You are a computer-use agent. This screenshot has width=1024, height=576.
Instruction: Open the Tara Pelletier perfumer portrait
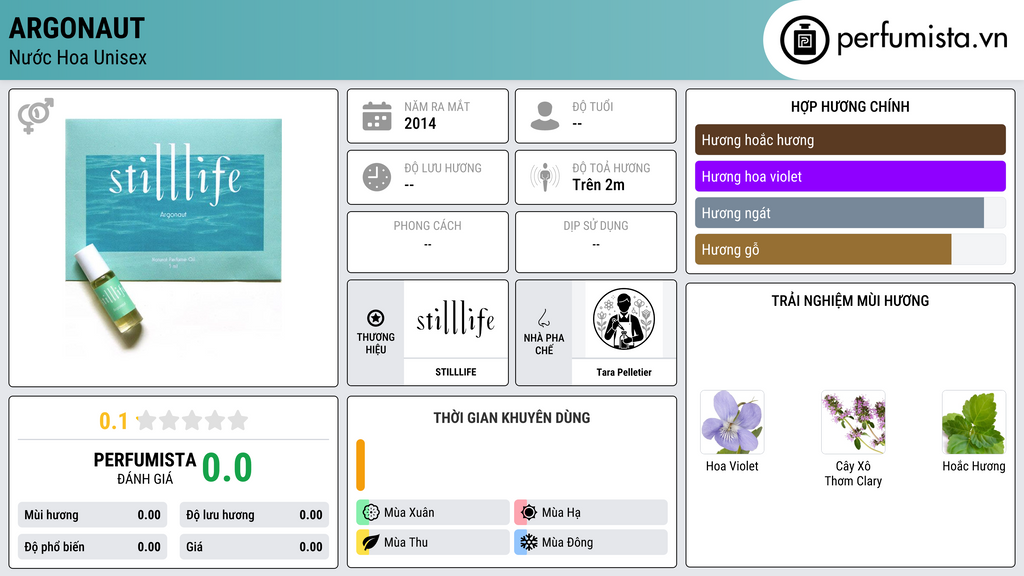pyautogui.click(x=624, y=319)
